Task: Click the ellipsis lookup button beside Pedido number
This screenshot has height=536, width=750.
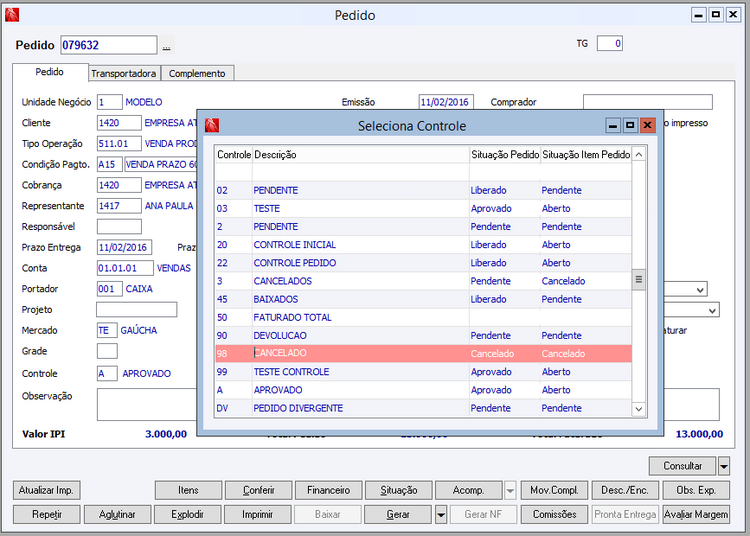Action: pos(166,45)
